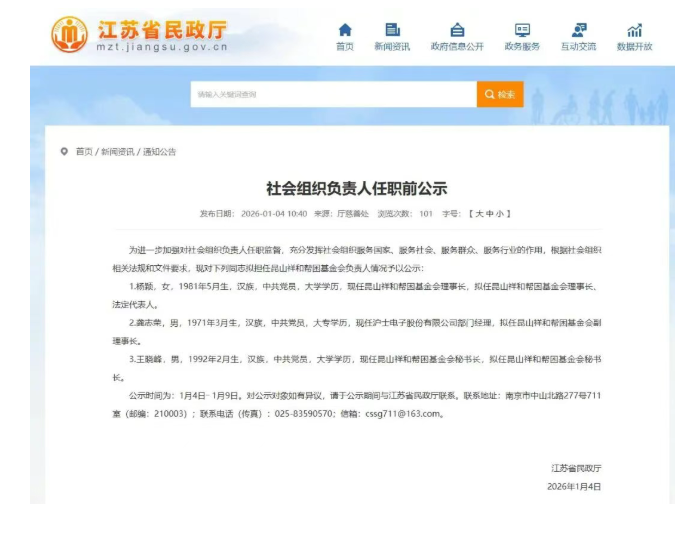The width and height of the screenshot is (681, 535).
Task: Open 新闻资讯 via its newspaper icon
Action: coord(393,30)
